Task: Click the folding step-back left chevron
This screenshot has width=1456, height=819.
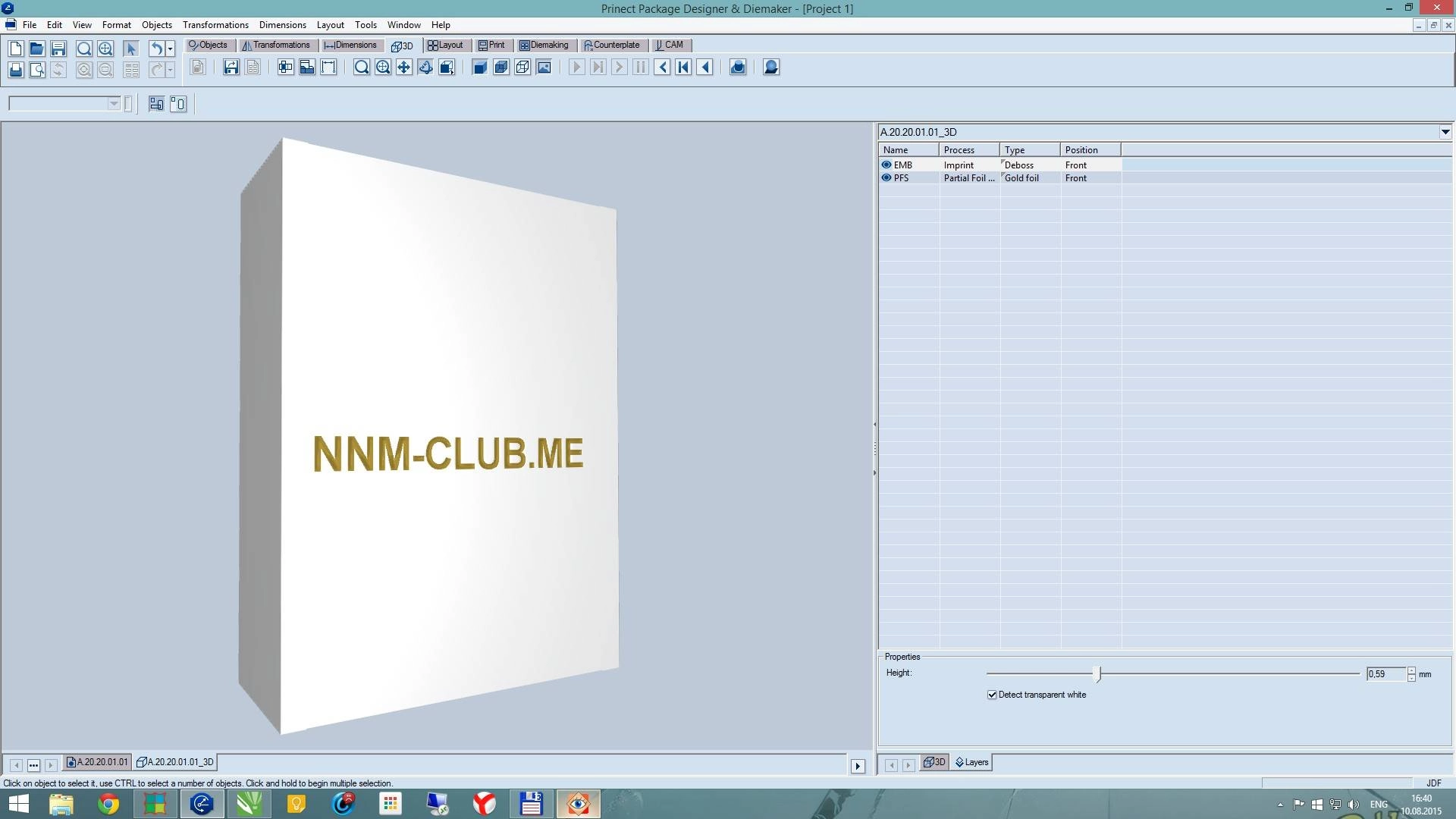Action: click(x=662, y=67)
